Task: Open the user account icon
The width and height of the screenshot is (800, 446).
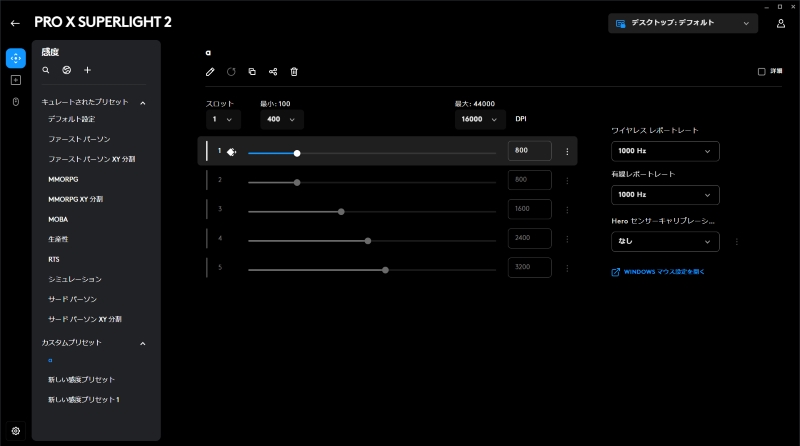Action: pos(781,23)
